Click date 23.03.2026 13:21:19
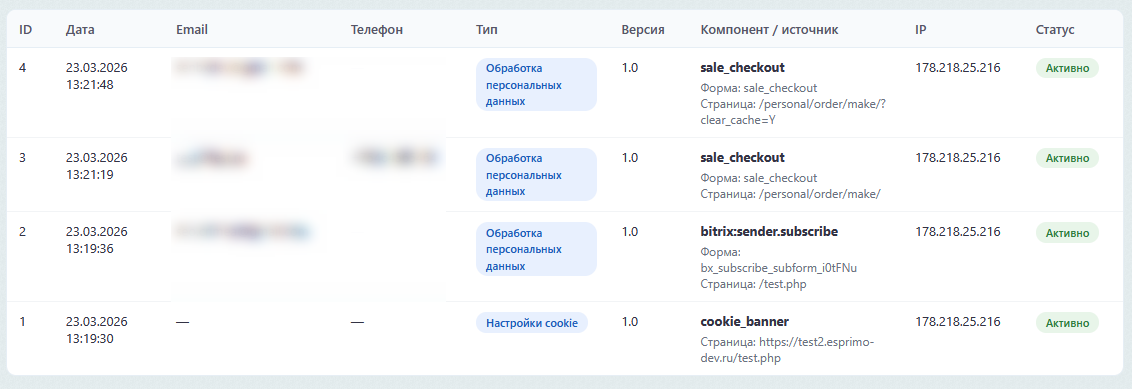 pos(96,166)
